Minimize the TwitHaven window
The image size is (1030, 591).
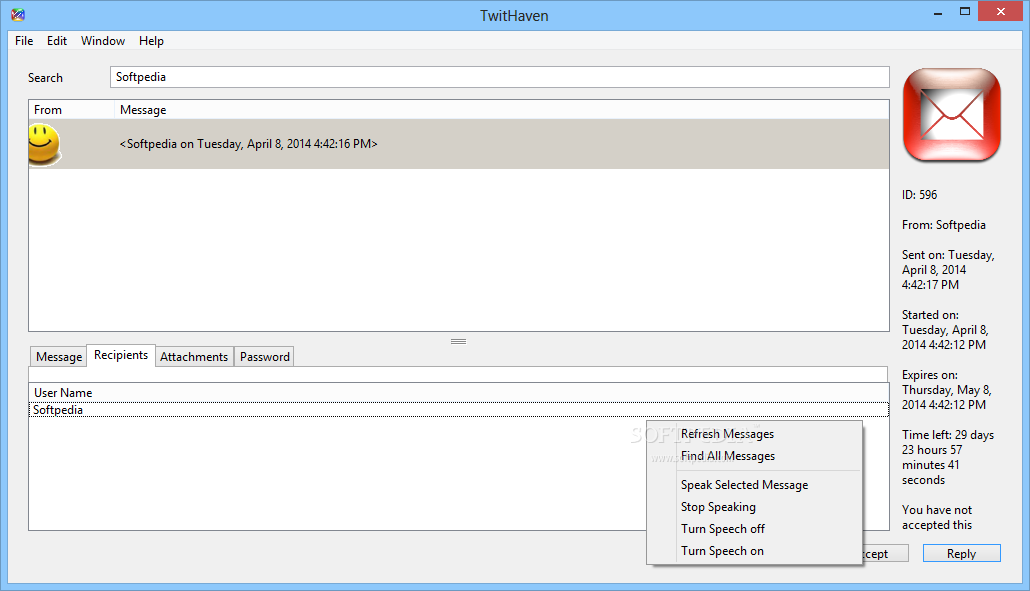pos(937,13)
